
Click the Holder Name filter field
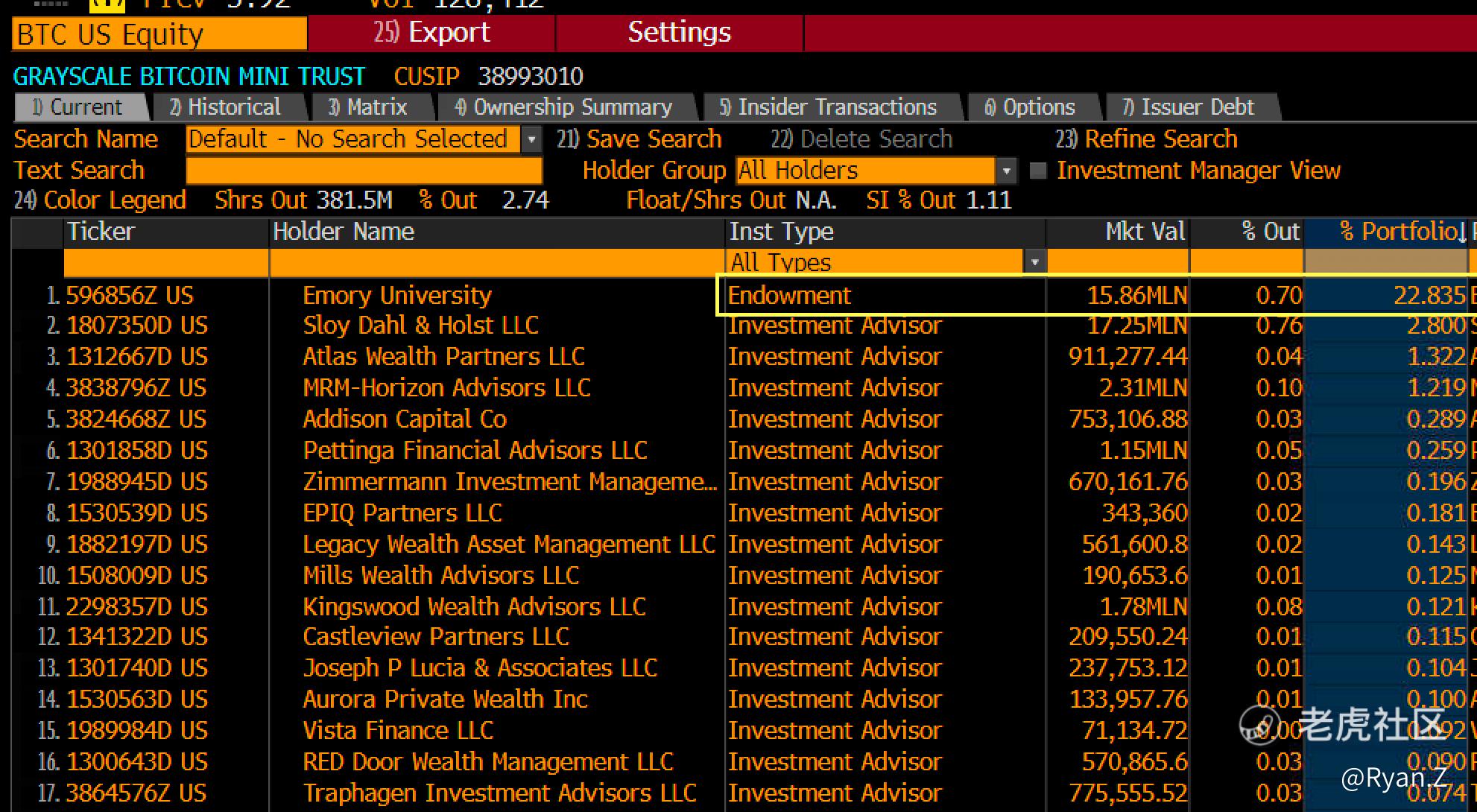(x=496, y=263)
